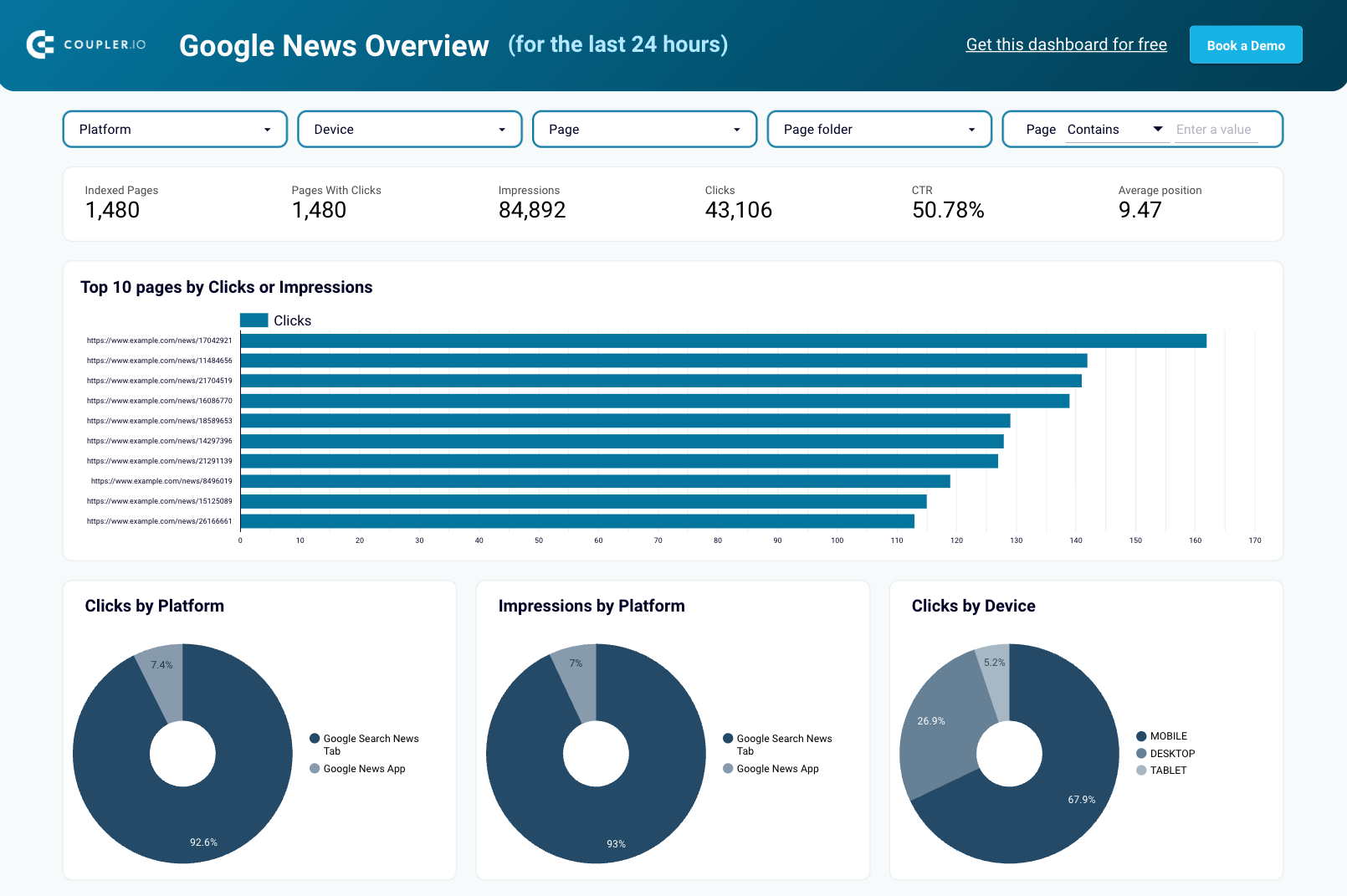Toggle Google Search News Tab in Clicks legend
This screenshot has height=896, width=1347.
pos(315,739)
